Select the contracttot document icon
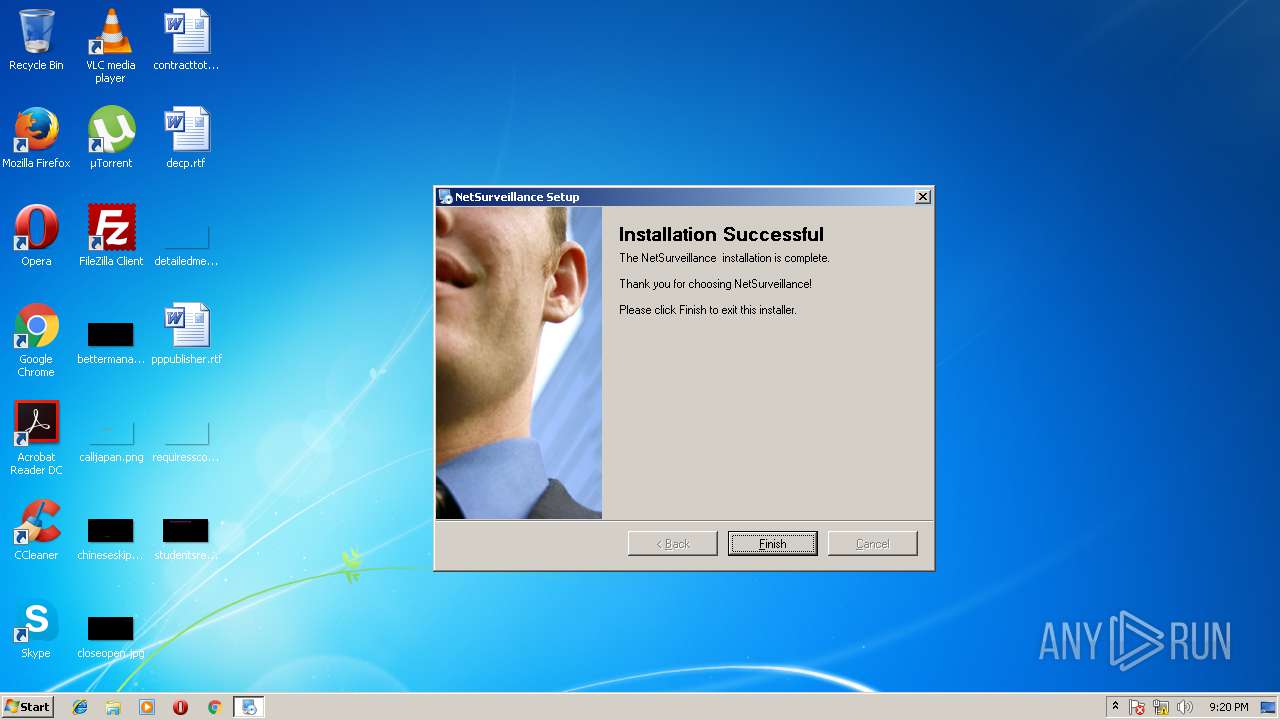1280x720 pixels. click(x=186, y=40)
